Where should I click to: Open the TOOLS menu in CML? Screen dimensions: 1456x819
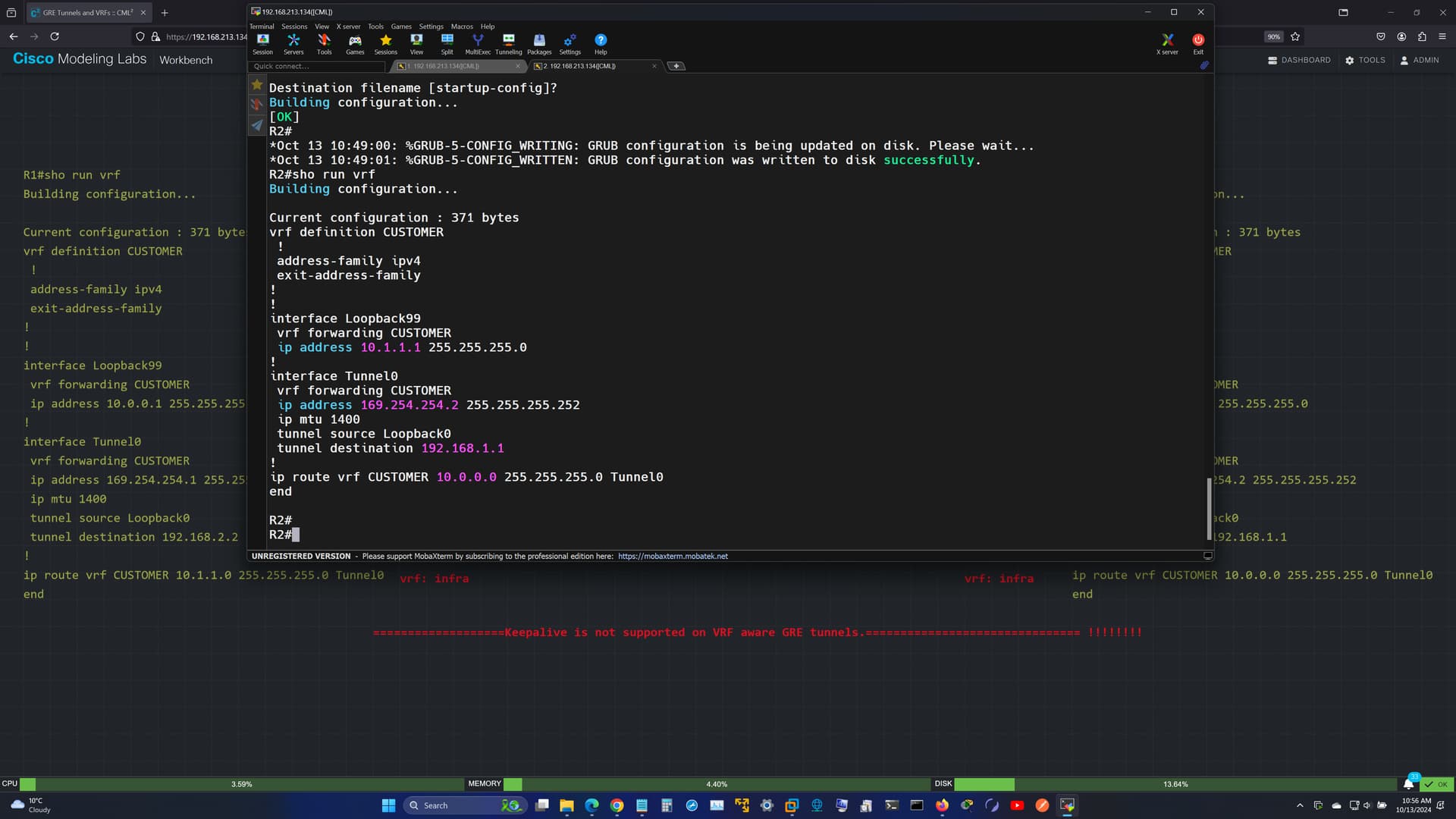click(x=1365, y=60)
